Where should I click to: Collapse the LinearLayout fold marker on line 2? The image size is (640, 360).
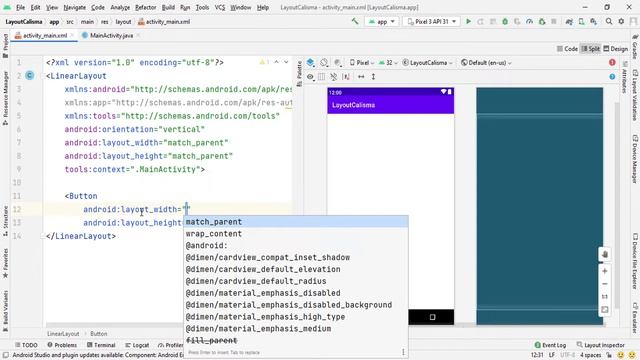43,76
